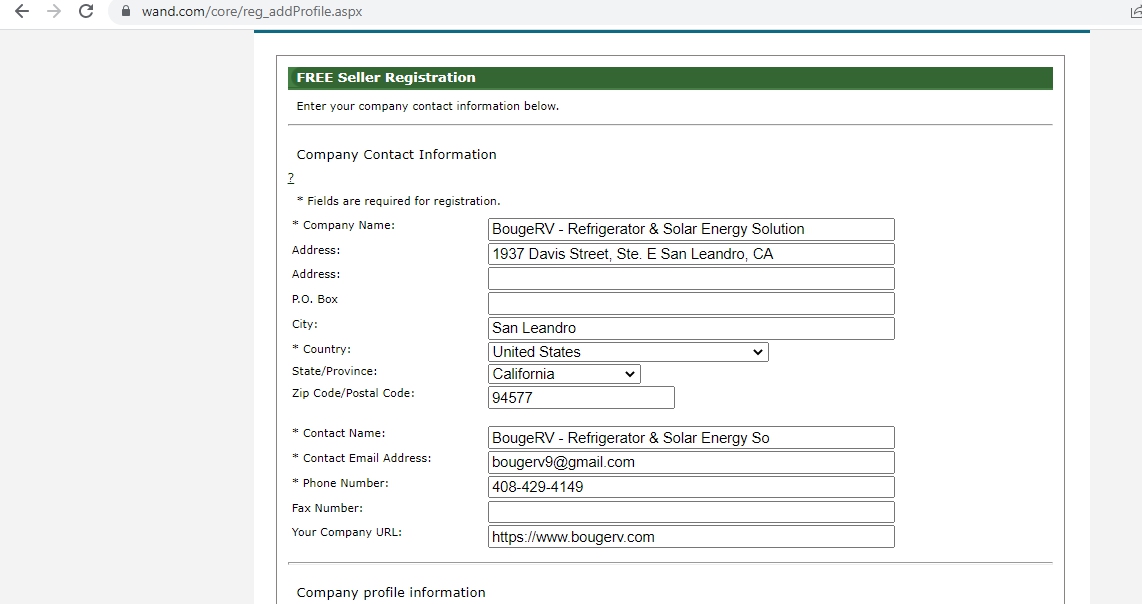Click the empty second Address field
This screenshot has height=604, width=1142.
pyautogui.click(x=690, y=278)
